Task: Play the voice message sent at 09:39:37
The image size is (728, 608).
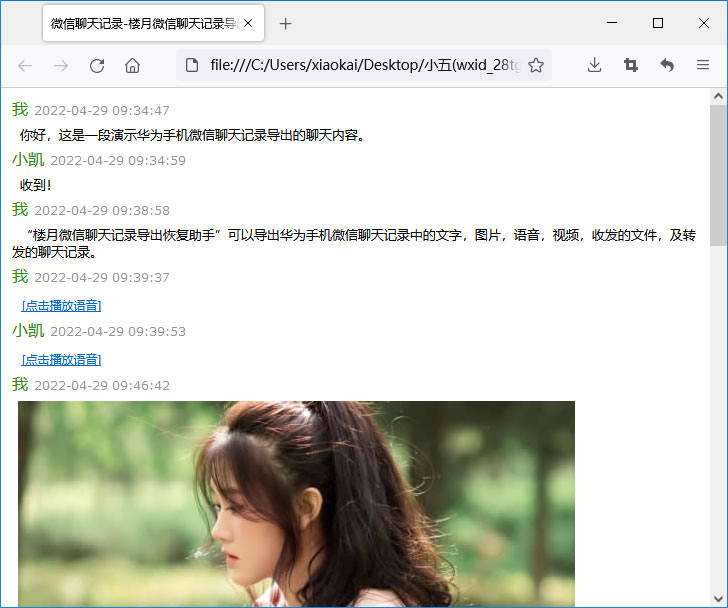Action: coord(61,306)
